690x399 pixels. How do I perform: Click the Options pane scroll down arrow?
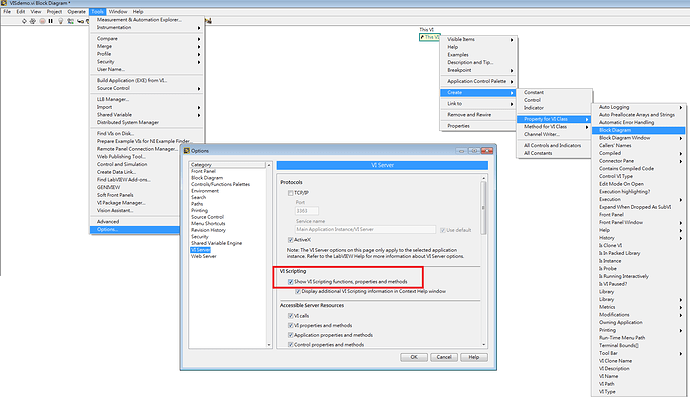[x=484, y=345]
